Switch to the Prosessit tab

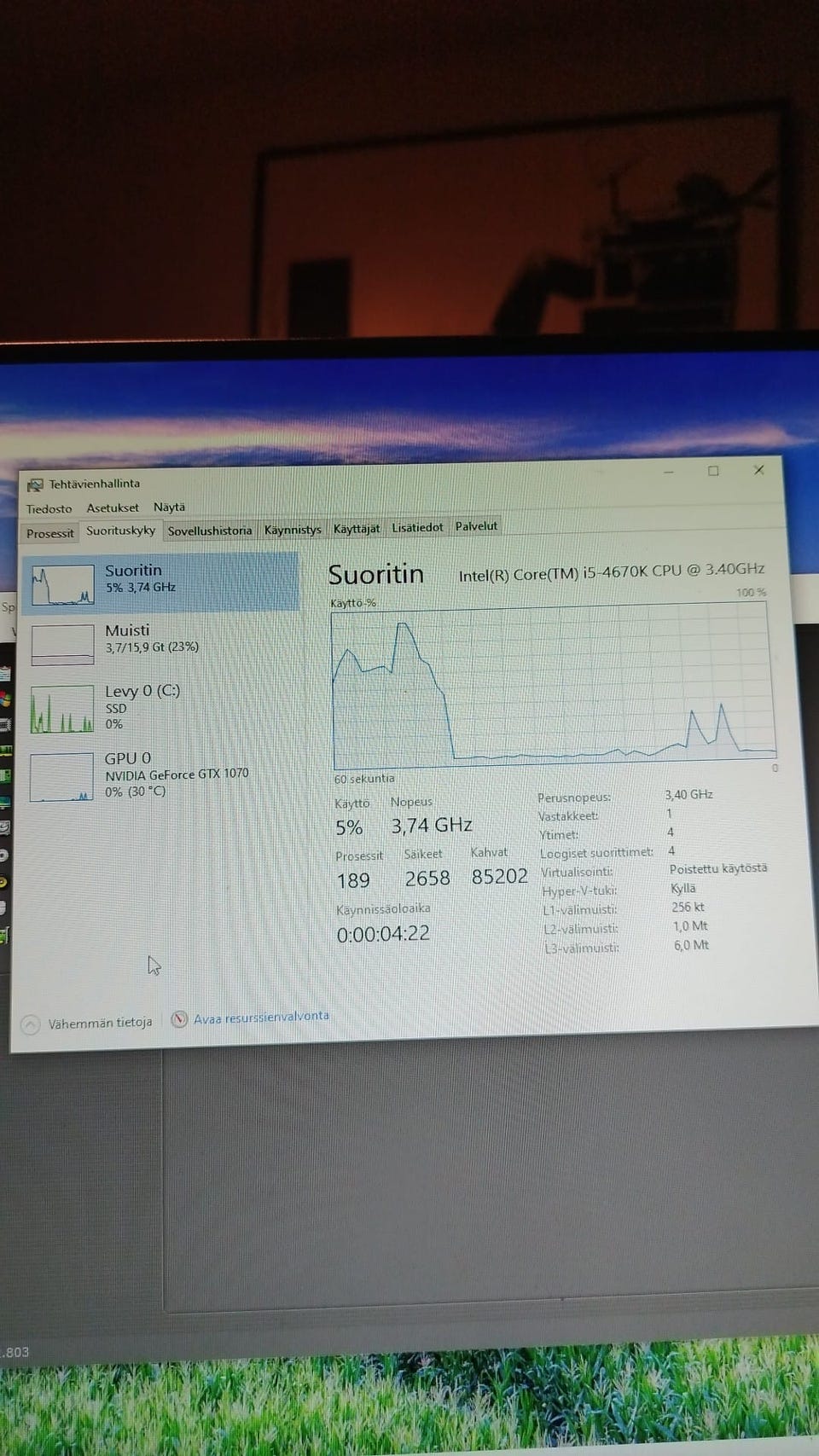(x=49, y=533)
